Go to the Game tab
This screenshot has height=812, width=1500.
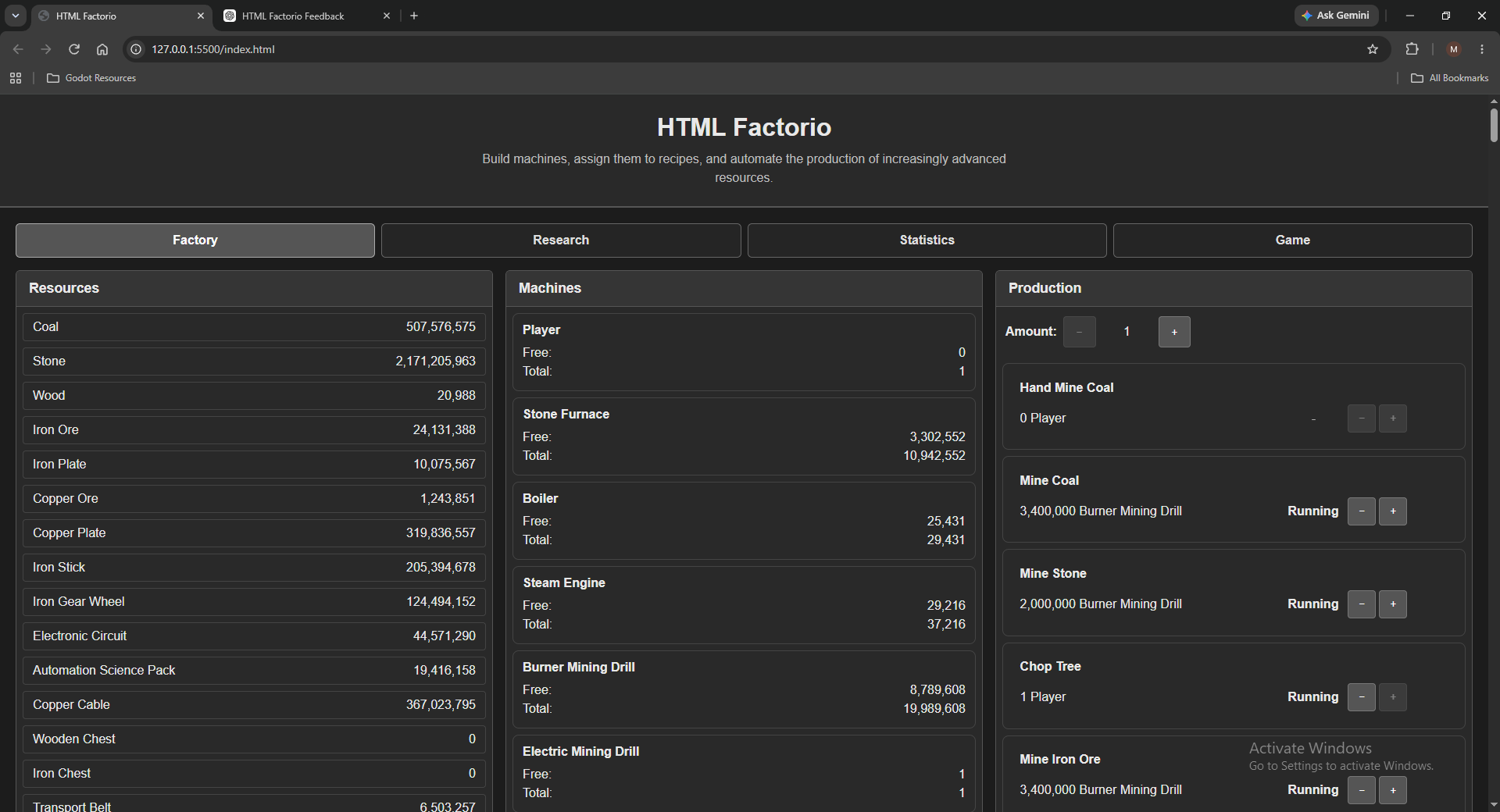coord(1293,240)
